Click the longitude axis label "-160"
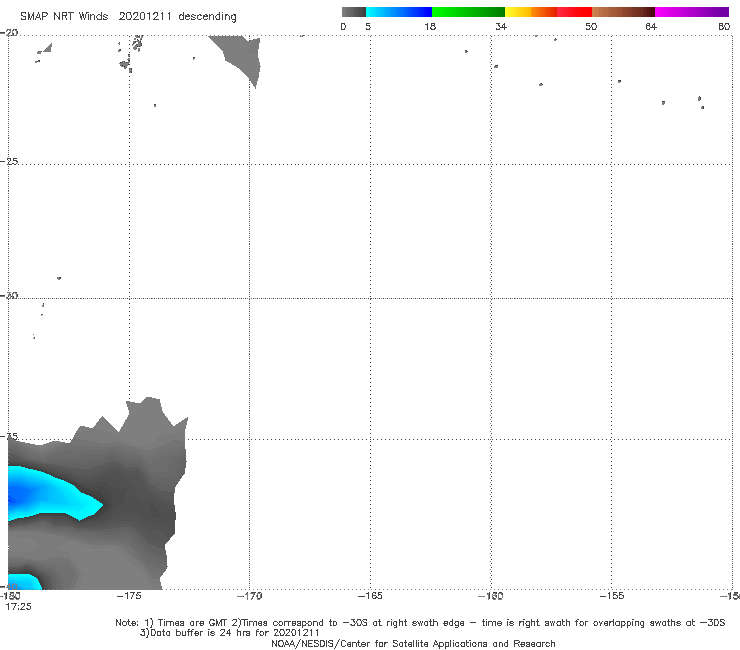Viewport: 740px width, 650px height. coord(490,596)
